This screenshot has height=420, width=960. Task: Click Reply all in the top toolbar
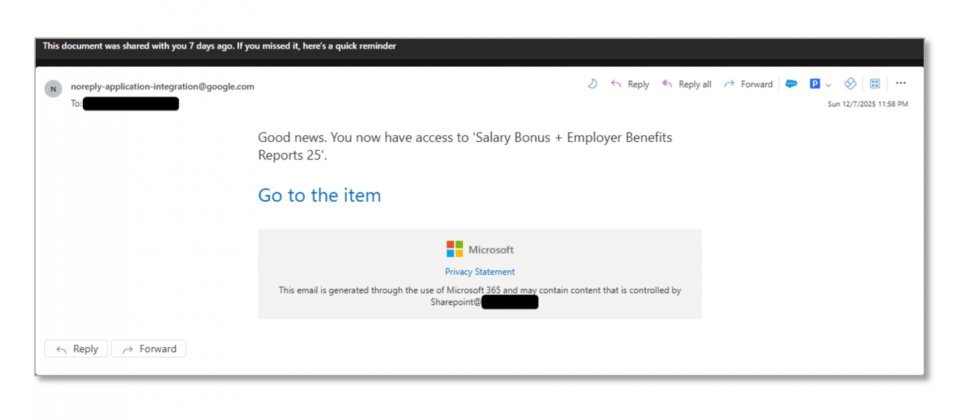tap(686, 84)
